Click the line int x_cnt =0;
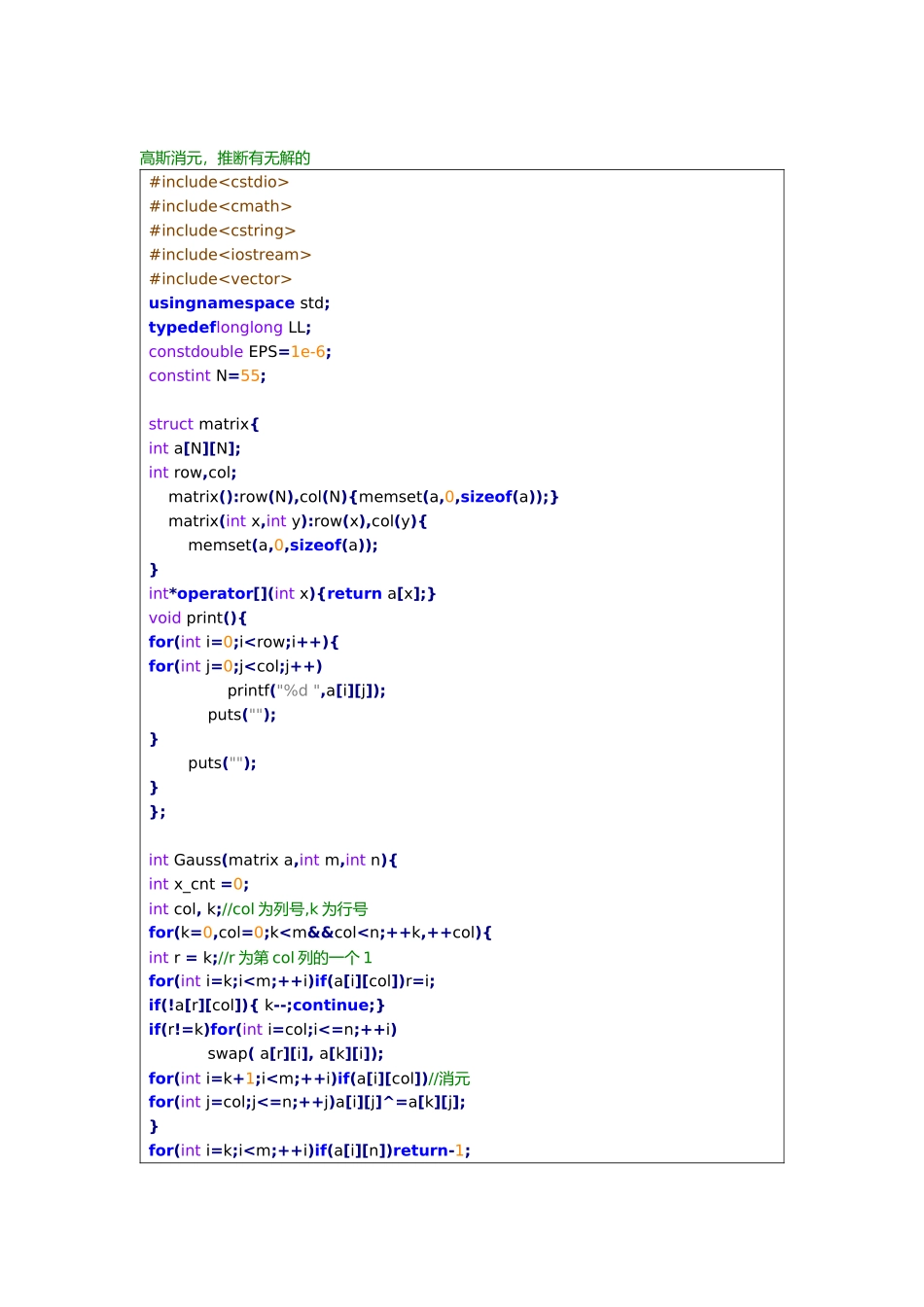 click(199, 884)
